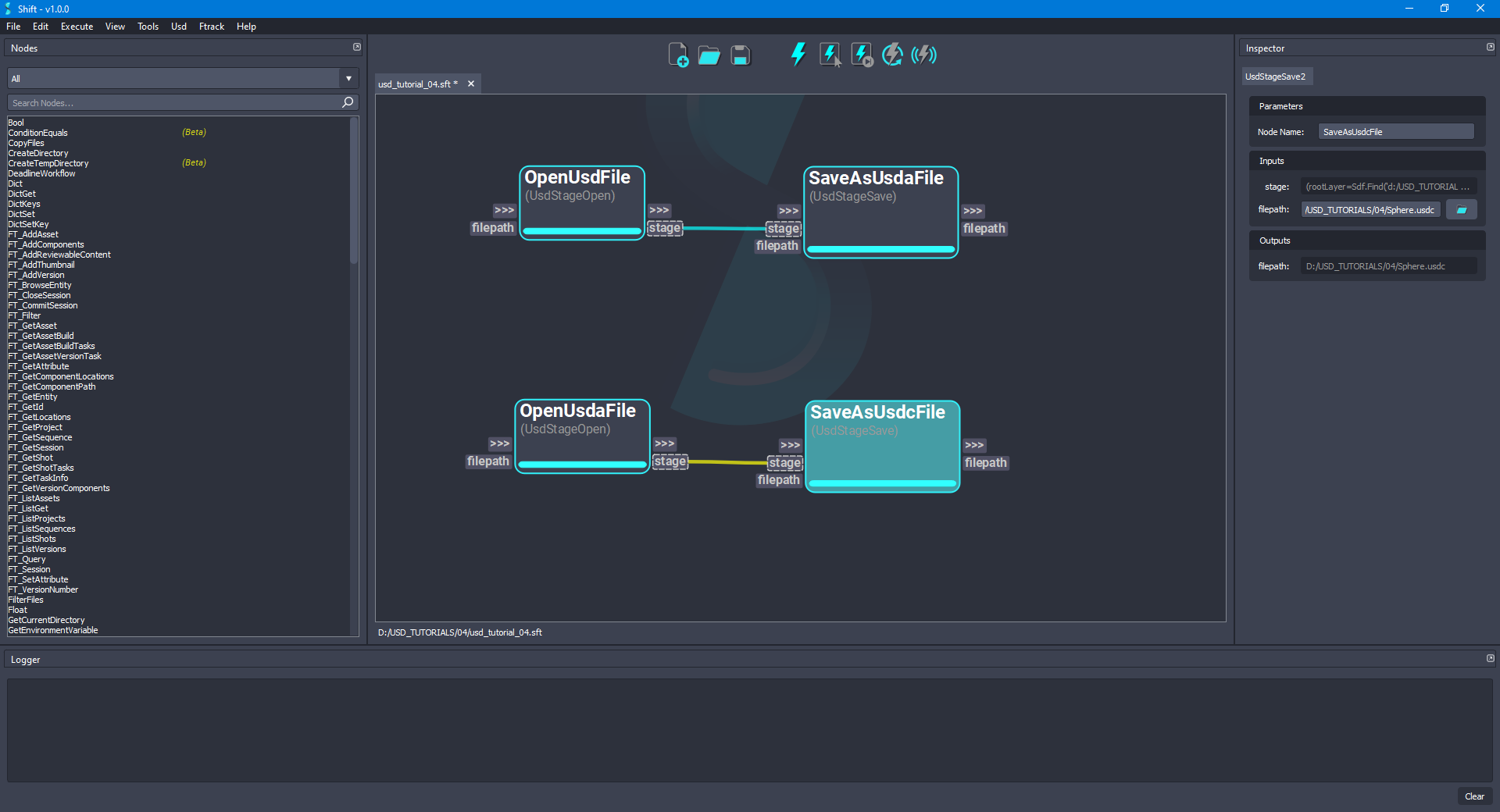Viewport: 1500px width, 812px height.
Task: Undock the Nodes panel
Action: tap(357, 47)
